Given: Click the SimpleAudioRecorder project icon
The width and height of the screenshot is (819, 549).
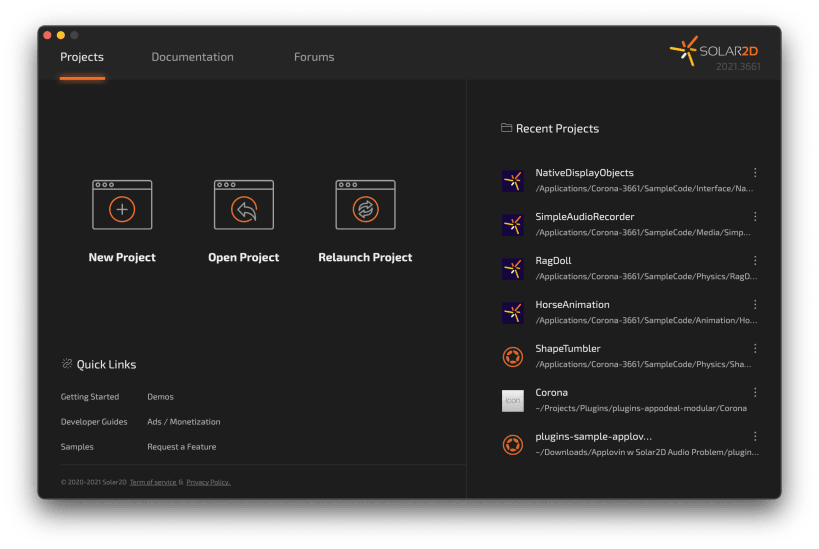Looking at the screenshot, I should click(513, 225).
